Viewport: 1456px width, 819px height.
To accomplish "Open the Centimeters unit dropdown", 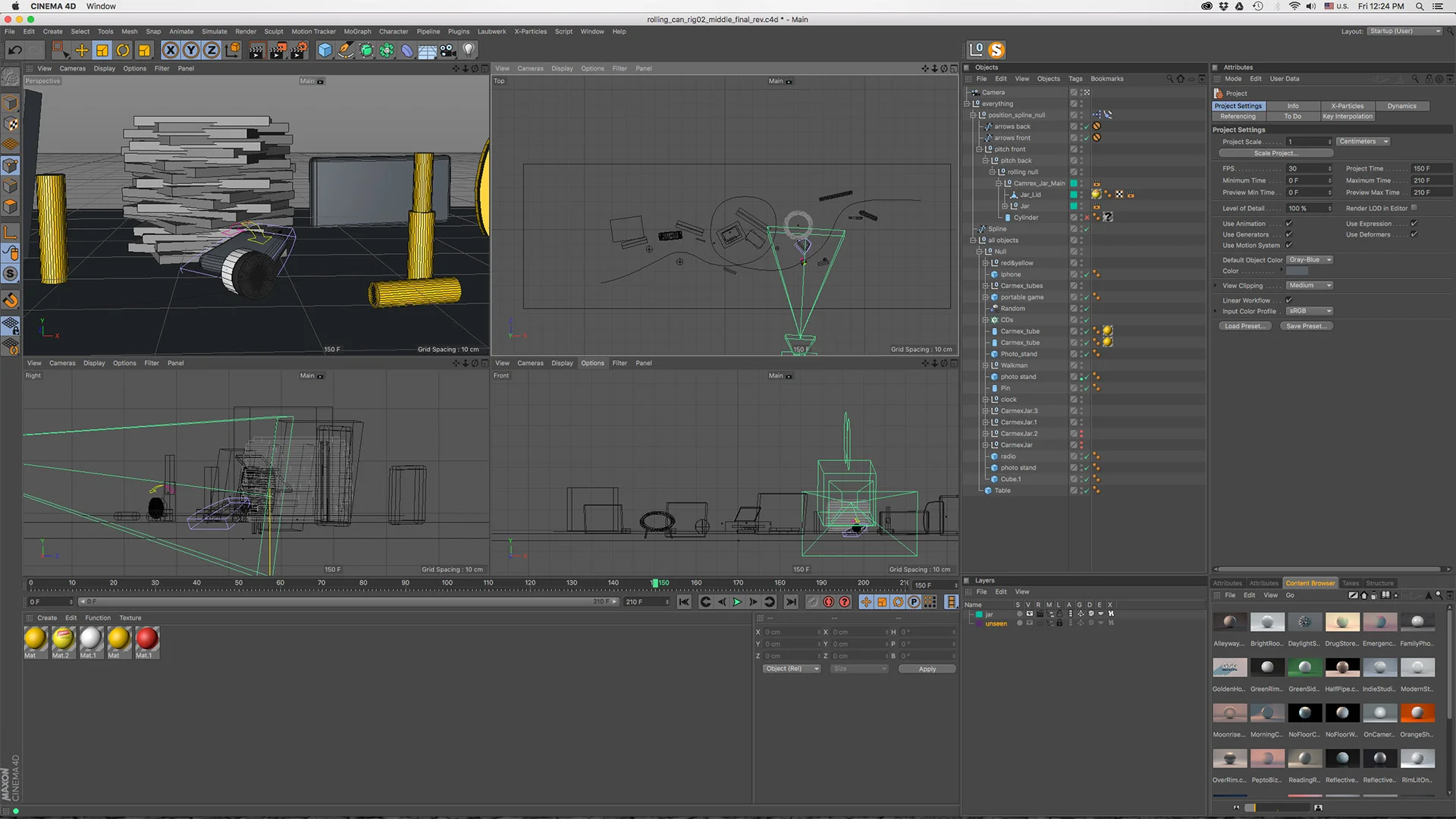I will pyautogui.click(x=1363, y=142).
